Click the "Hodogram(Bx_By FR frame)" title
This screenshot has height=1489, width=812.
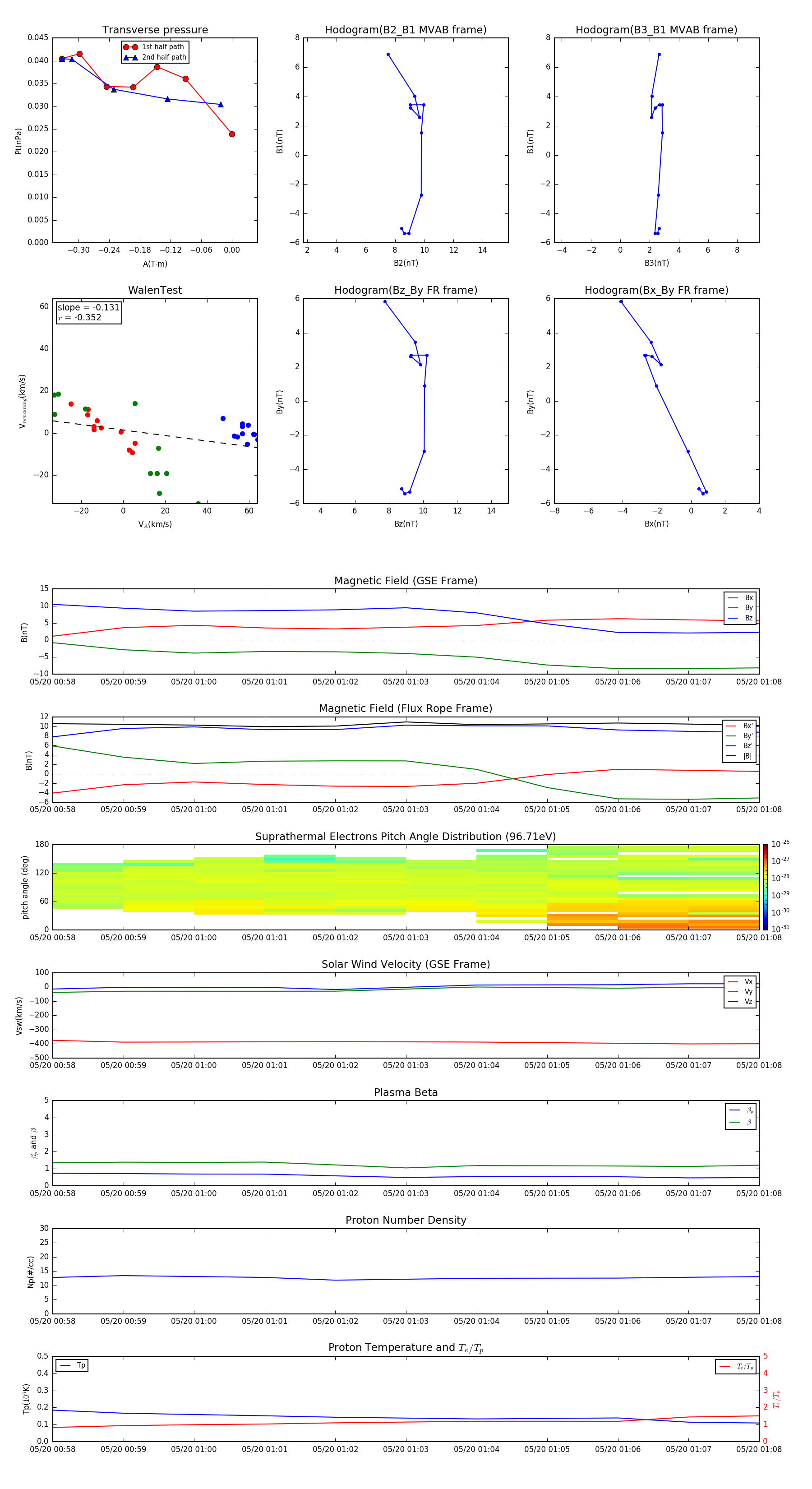pos(656,290)
